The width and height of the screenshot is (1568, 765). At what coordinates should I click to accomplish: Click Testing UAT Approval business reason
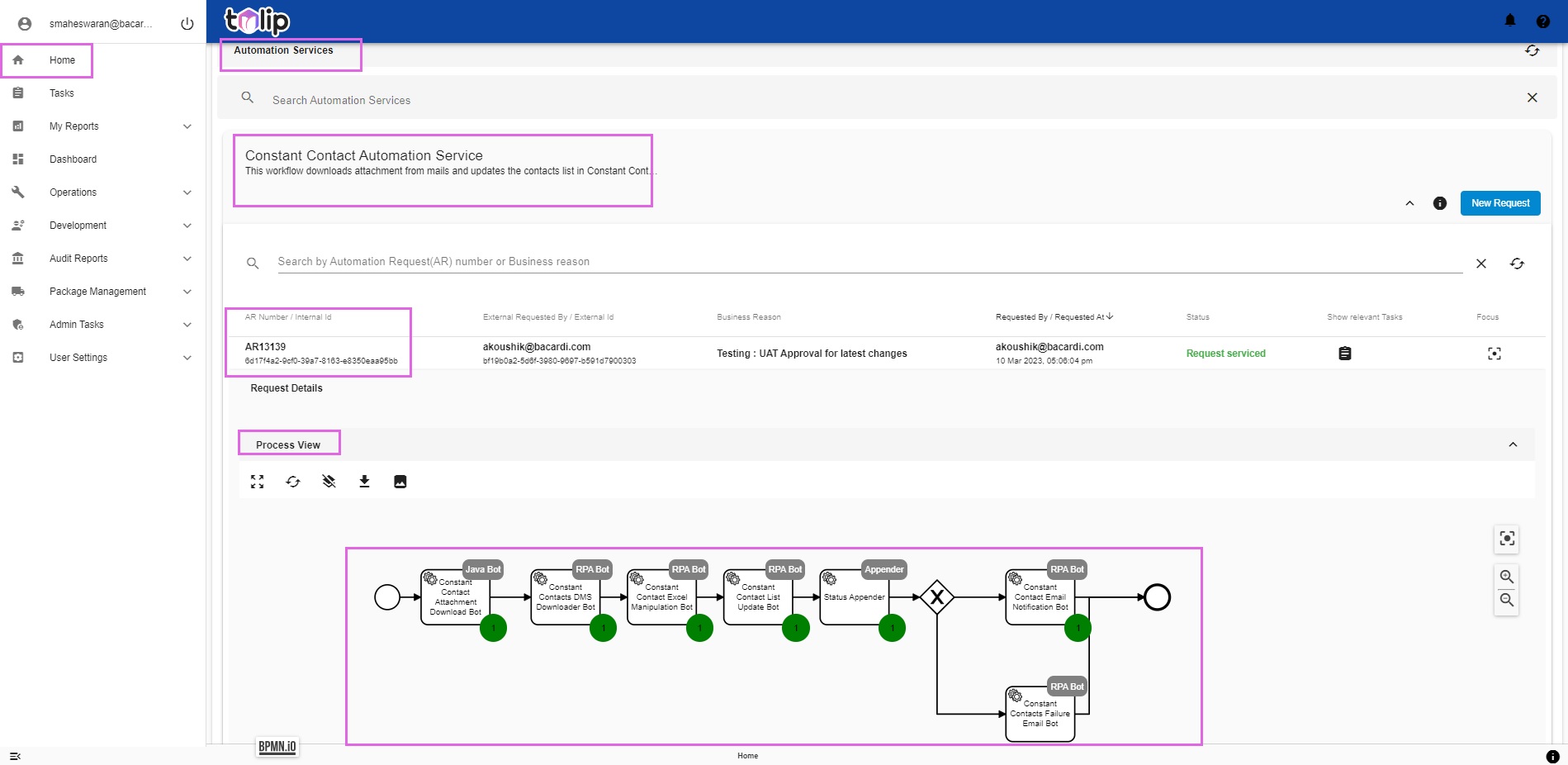pos(812,354)
